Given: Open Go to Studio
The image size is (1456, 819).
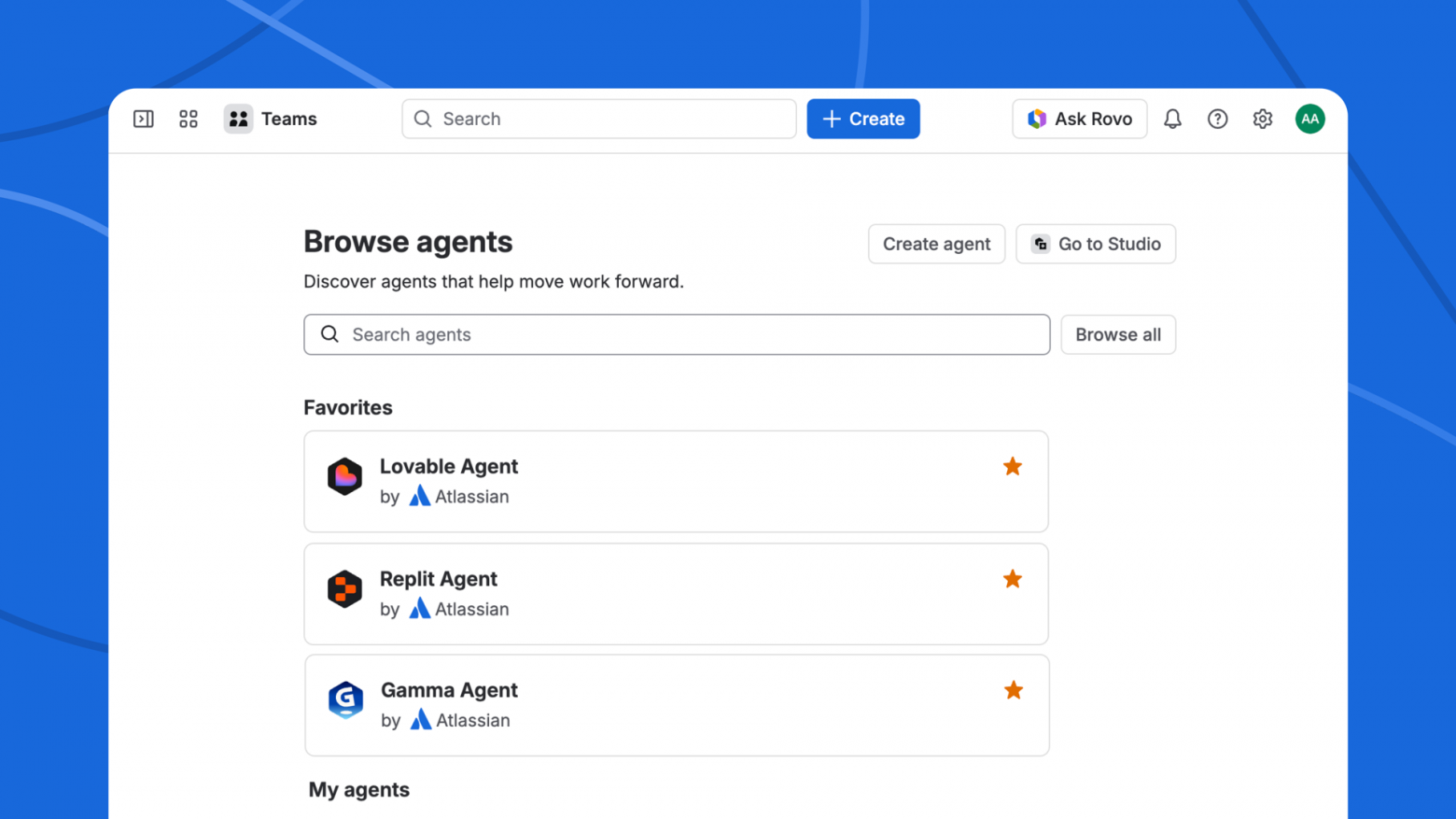Looking at the screenshot, I should (x=1096, y=244).
